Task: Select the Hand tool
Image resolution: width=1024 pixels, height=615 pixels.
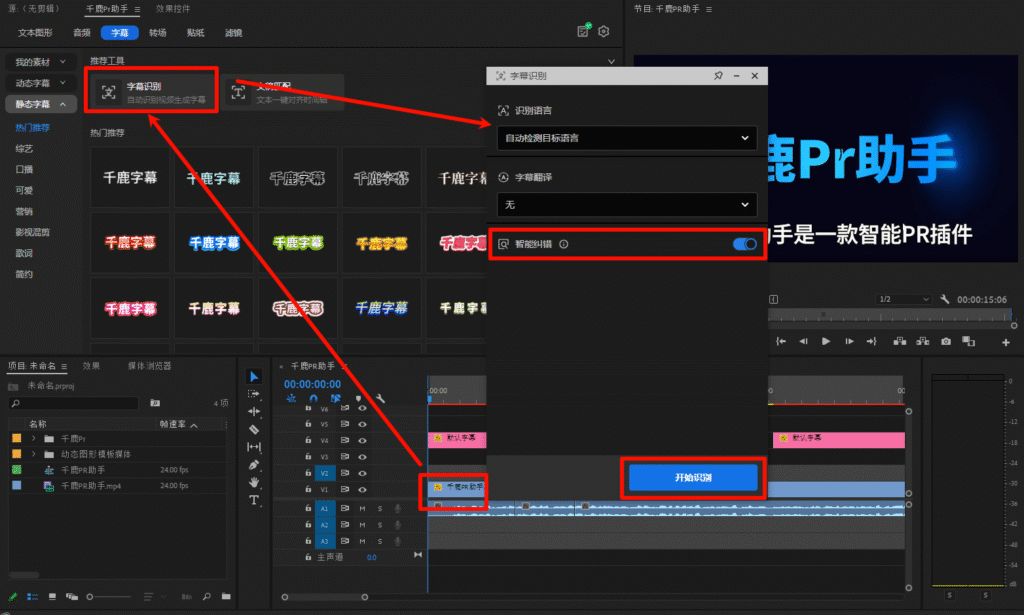Action: tap(254, 482)
